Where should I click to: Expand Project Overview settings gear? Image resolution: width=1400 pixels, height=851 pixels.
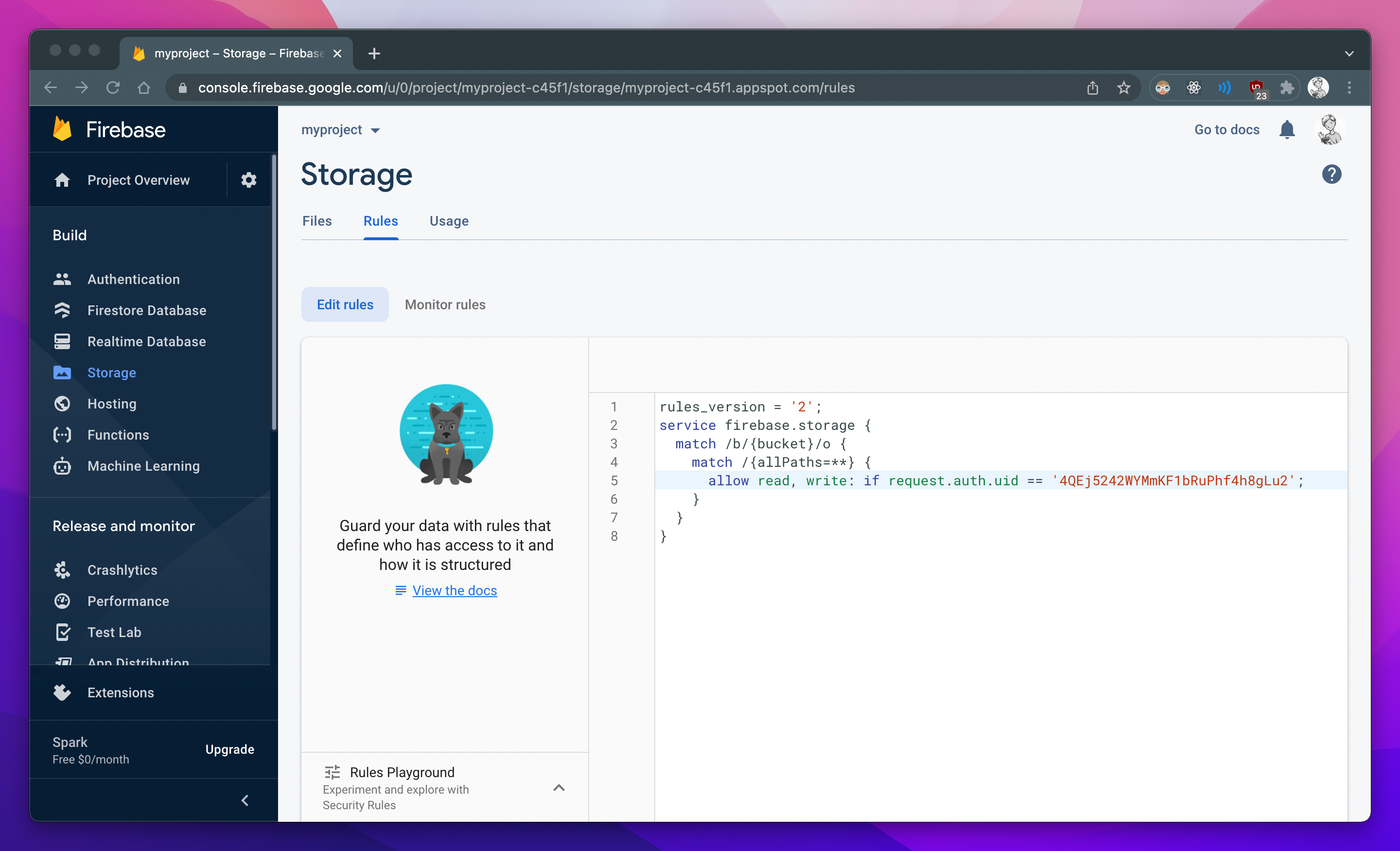[x=248, y=180]
